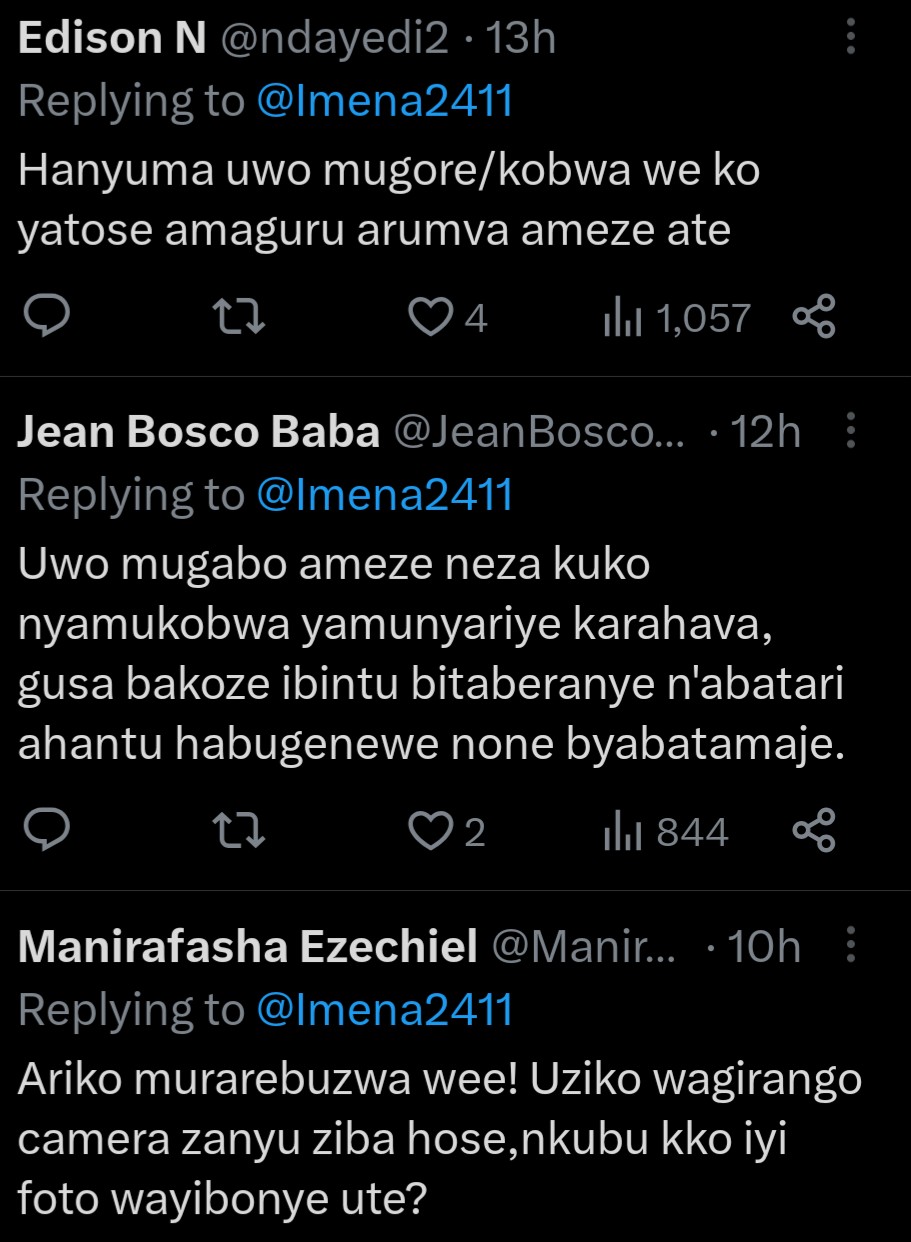
Task: Open Jean Bosco Baba's profile
Action: tap(199, 433)
